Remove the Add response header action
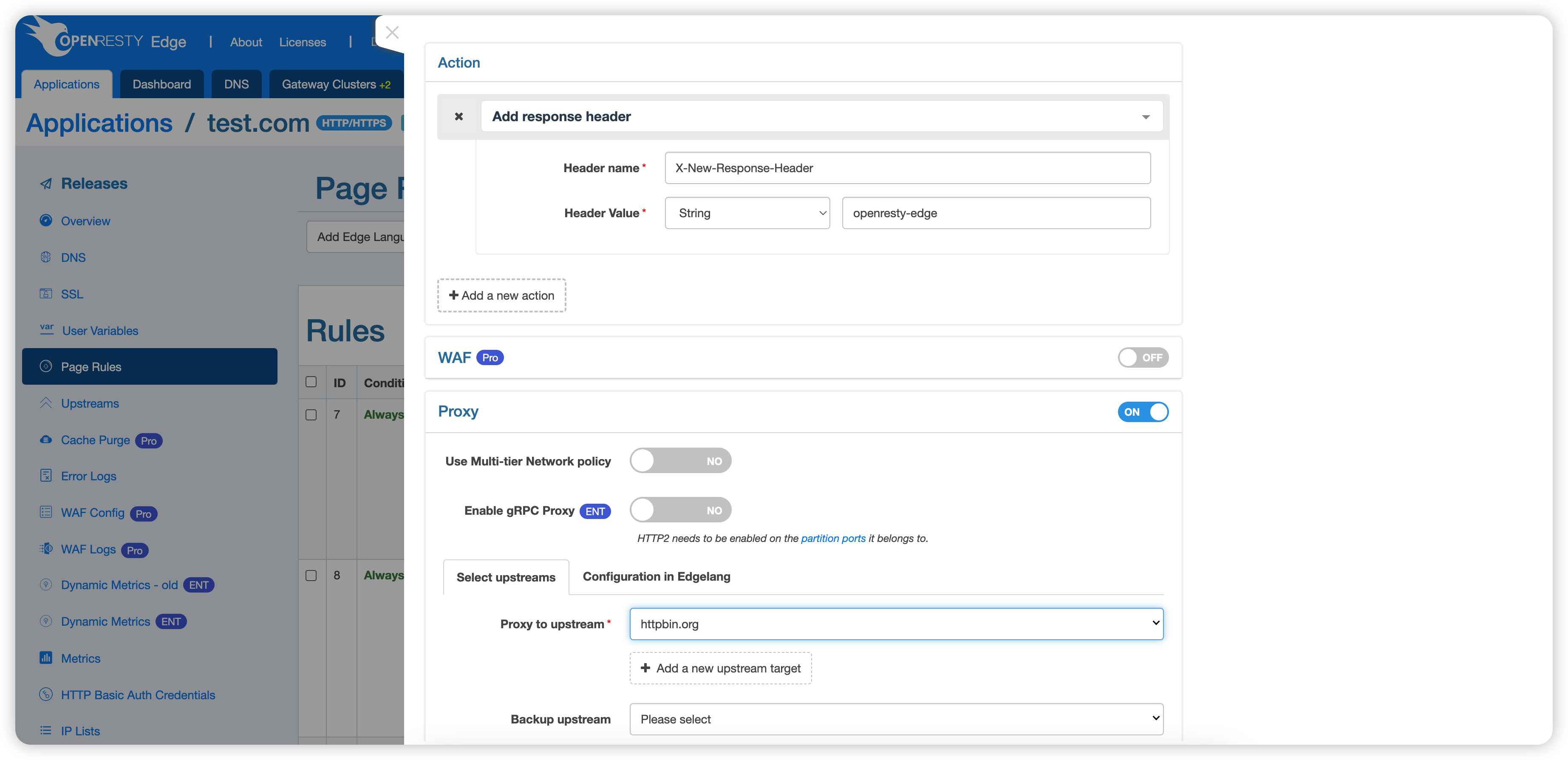 click(x=459, y=116)
